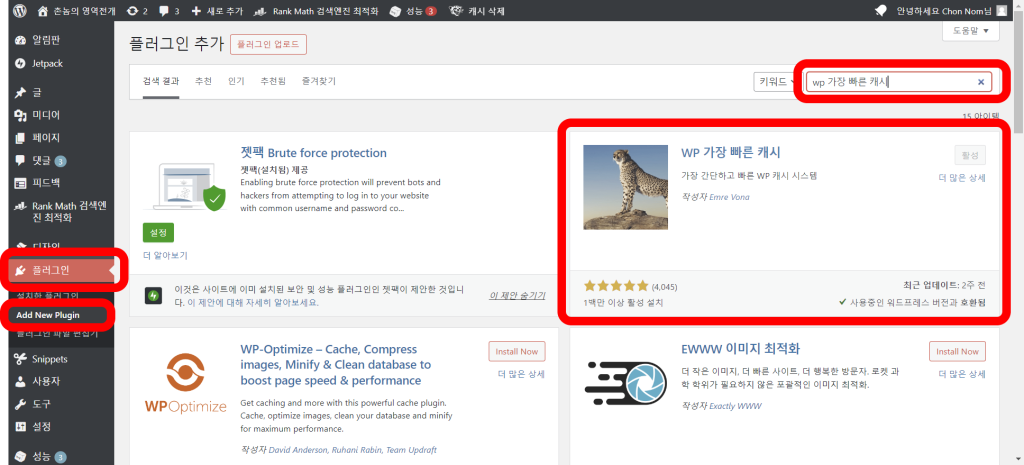Open 젯팩 Brute force protection title
The height and width of the screenshot is (465, 1024).
coord(313,153)
